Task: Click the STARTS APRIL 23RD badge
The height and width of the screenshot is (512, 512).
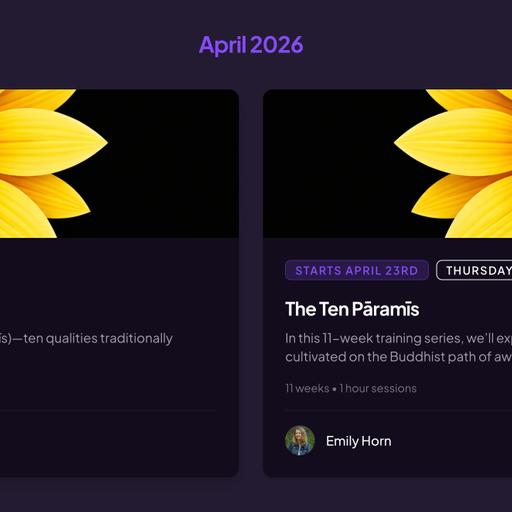Action: tap(357, 270)
